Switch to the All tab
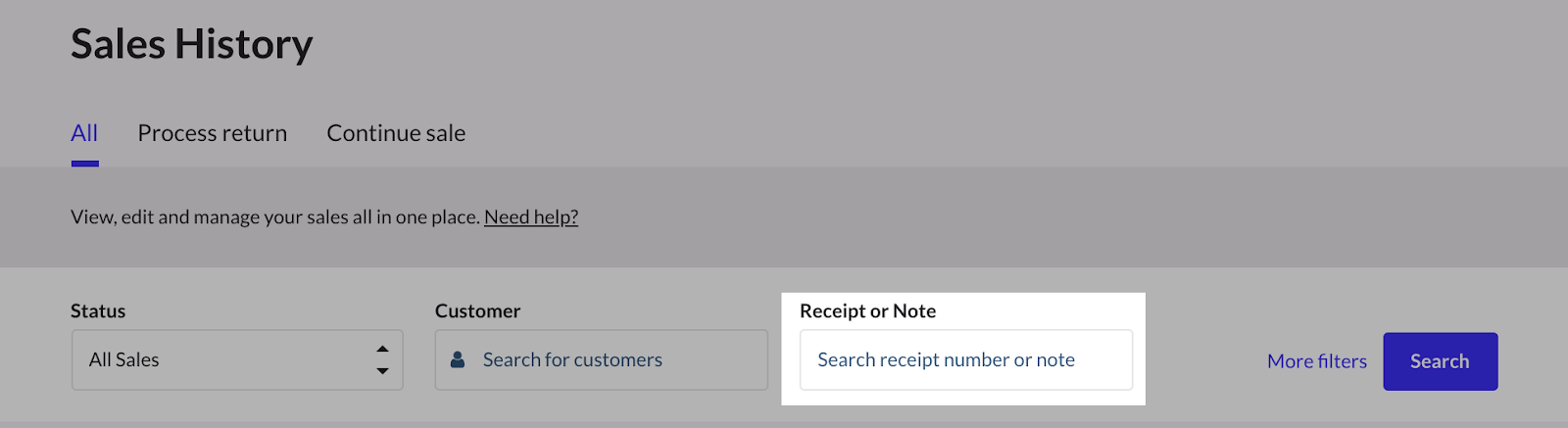1568x428 pixels. (84, 133)
